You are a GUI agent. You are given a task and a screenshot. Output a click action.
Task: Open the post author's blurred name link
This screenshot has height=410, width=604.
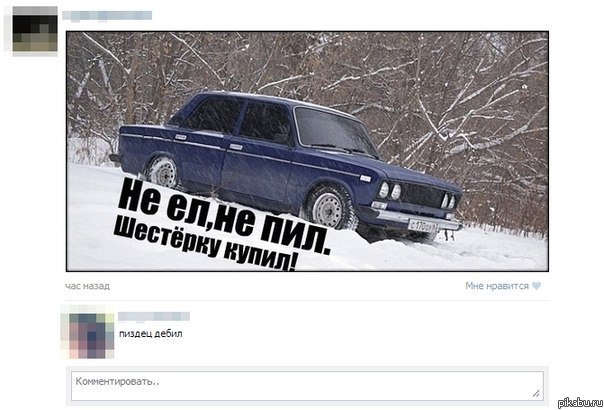[107, 15]
